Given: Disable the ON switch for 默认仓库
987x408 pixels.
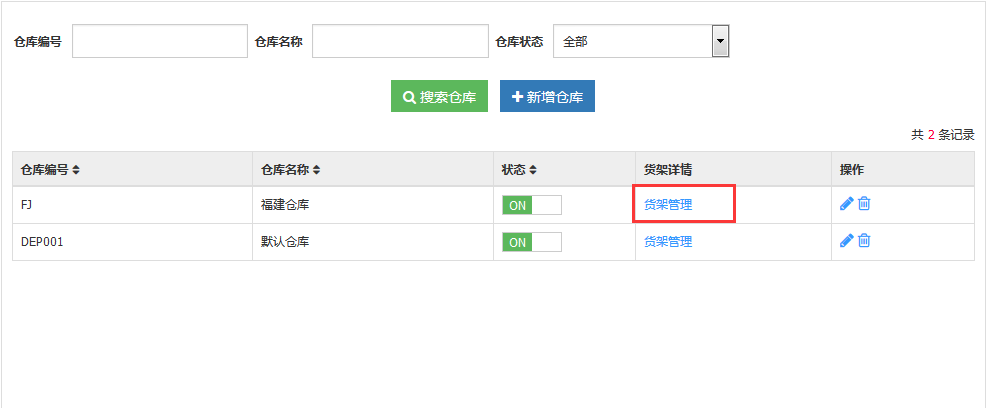Looking at the screenshot, I should (531, 242).
